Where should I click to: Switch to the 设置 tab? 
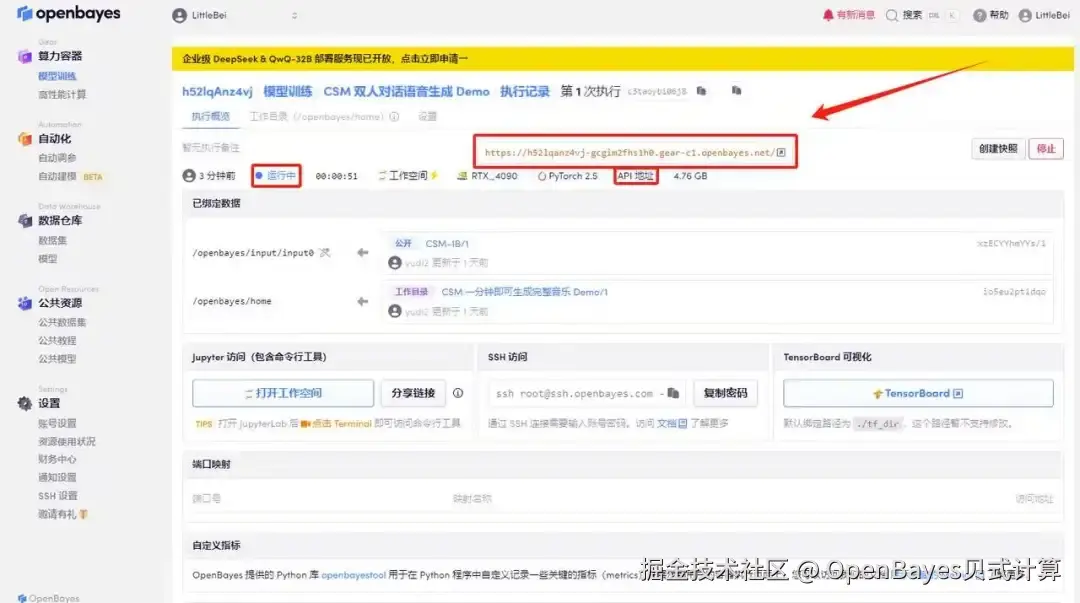[428, 116]
